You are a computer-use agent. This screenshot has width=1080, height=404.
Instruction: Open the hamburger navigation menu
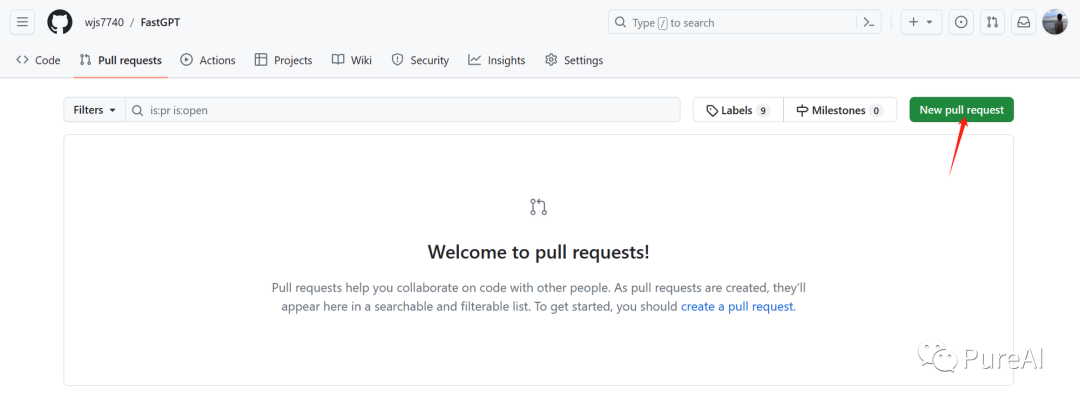[23, 22]
